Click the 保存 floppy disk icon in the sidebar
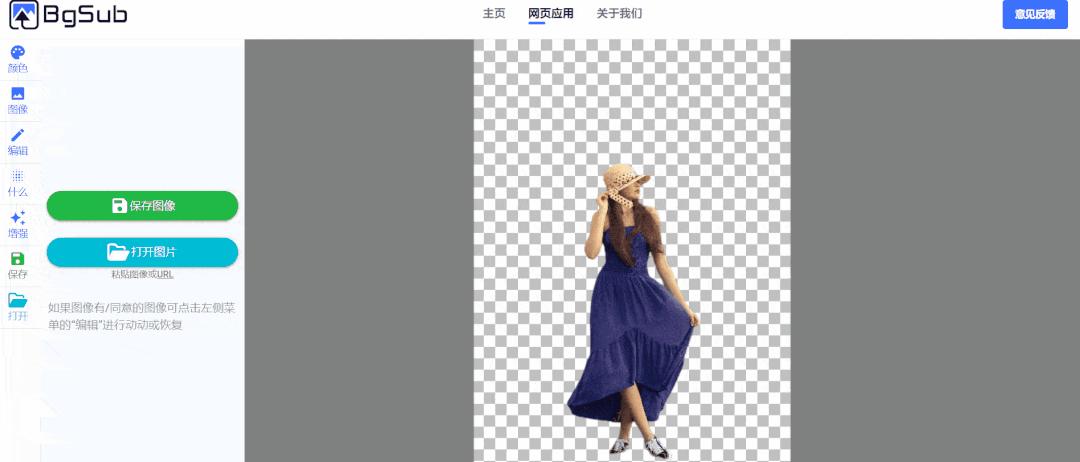The height and width of the screenshot is (462, 1080). tap(18, 259)
